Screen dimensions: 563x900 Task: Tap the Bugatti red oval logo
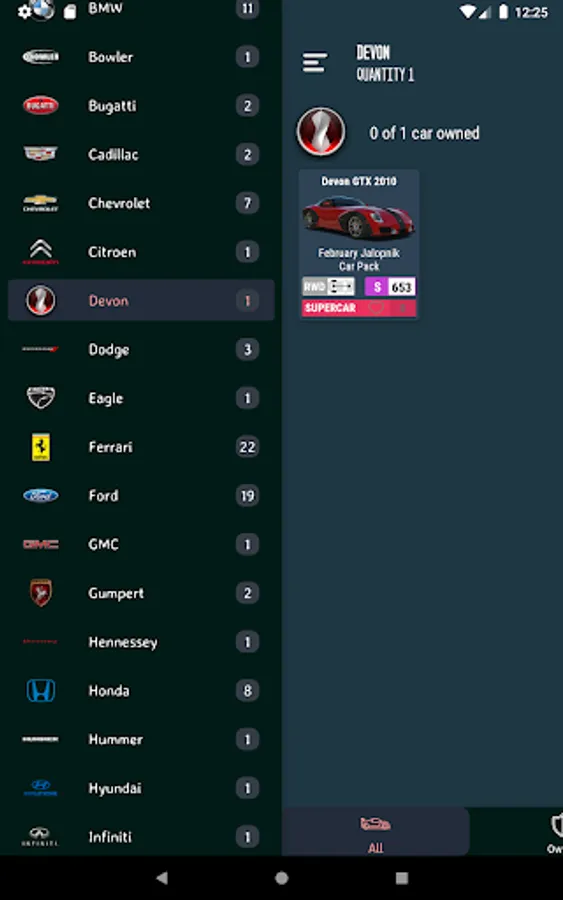click(x=40, y=106)
